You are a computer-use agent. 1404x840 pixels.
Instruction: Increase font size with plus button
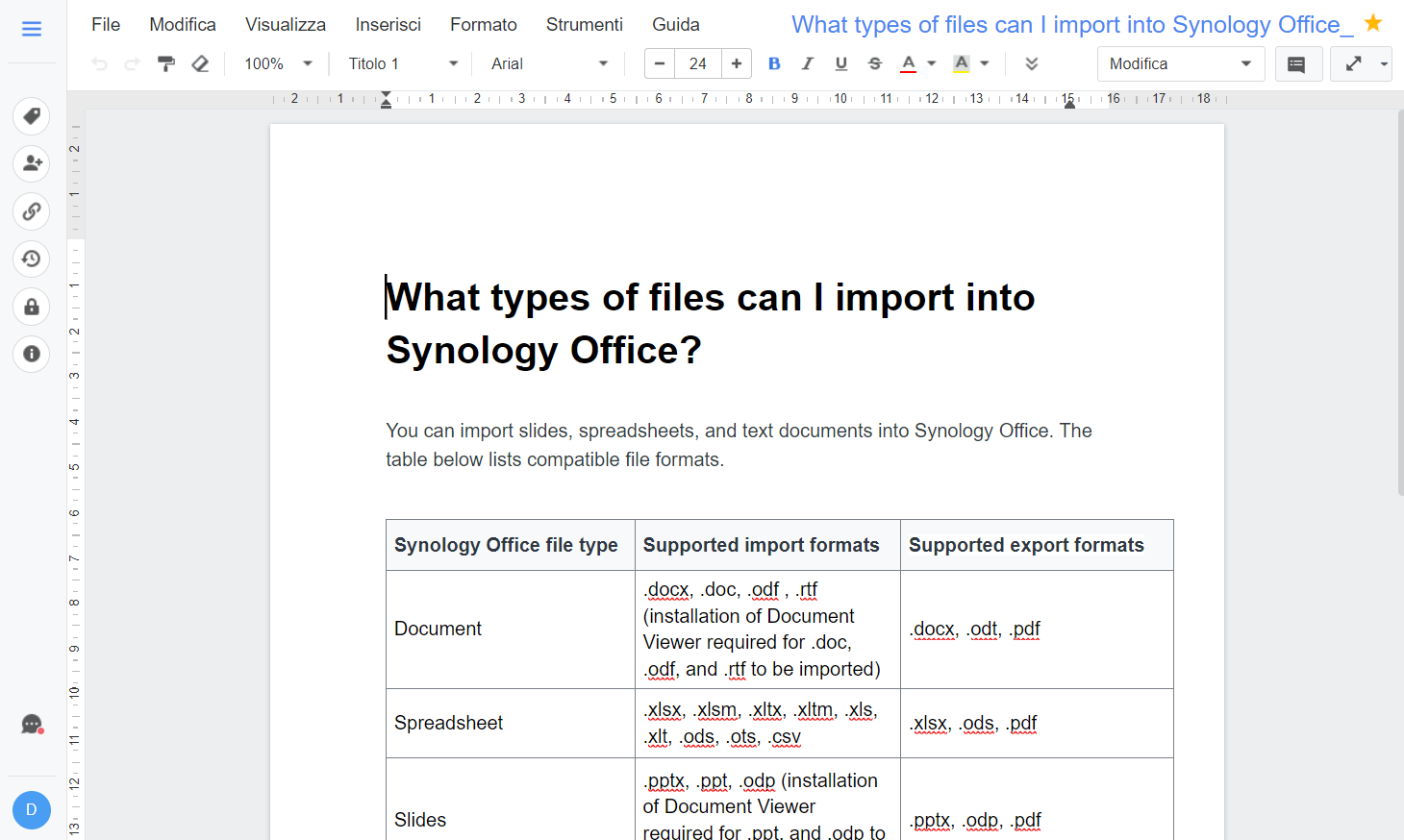tap(737, 63)
